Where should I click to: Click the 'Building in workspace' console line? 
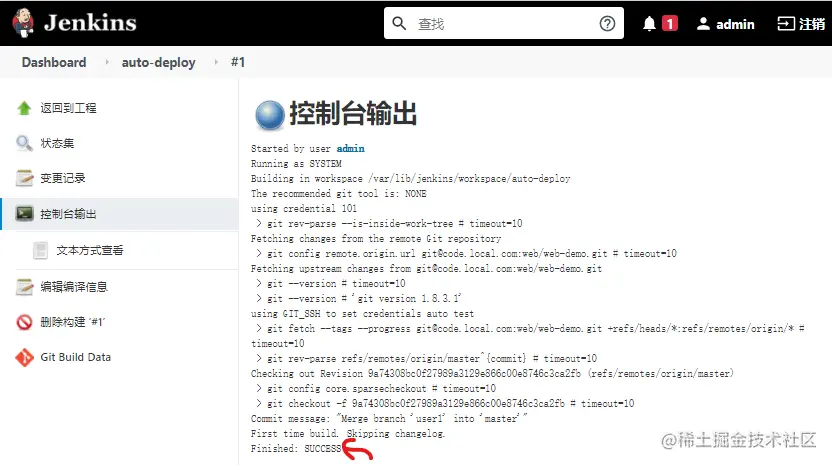coord(411,178)
